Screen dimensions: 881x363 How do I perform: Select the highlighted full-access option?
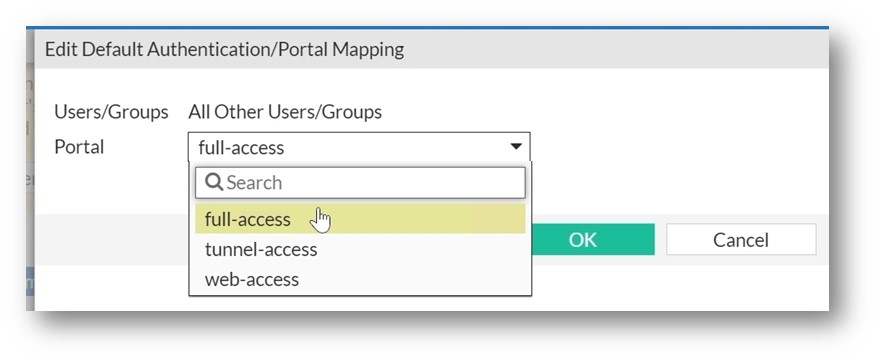[x=360, y=219]
